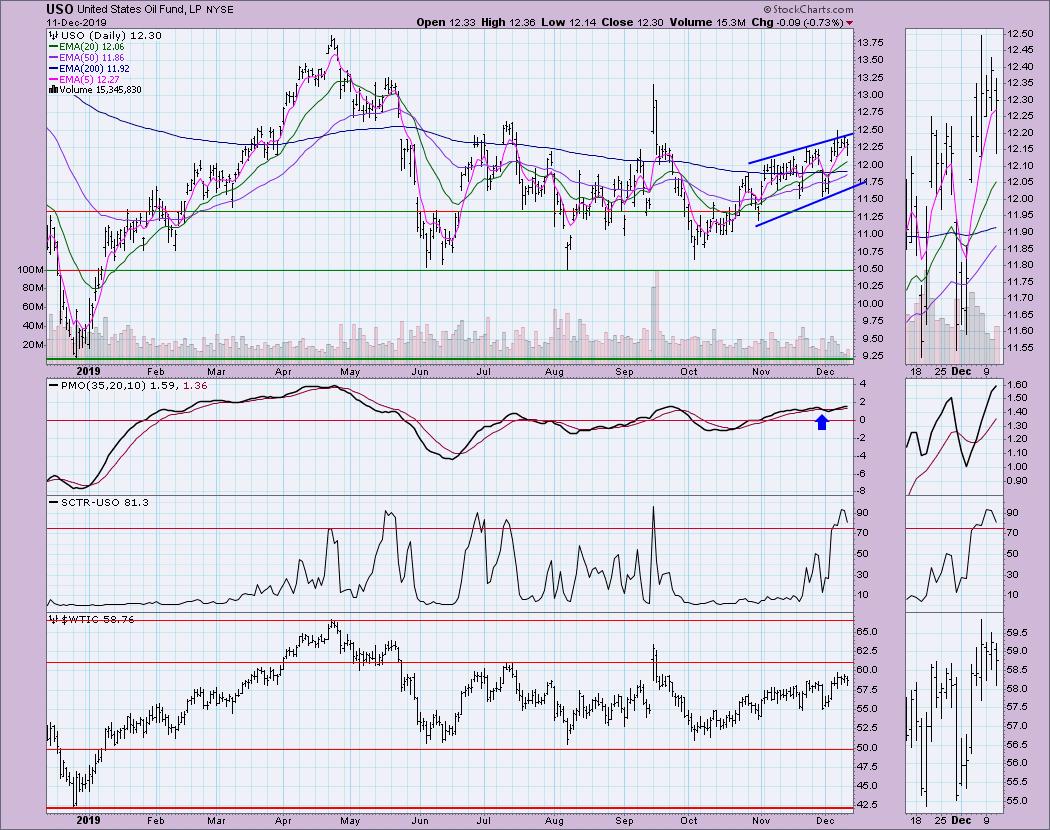Click the magenta EMA(5) legend line marker

tap(53, 79)
